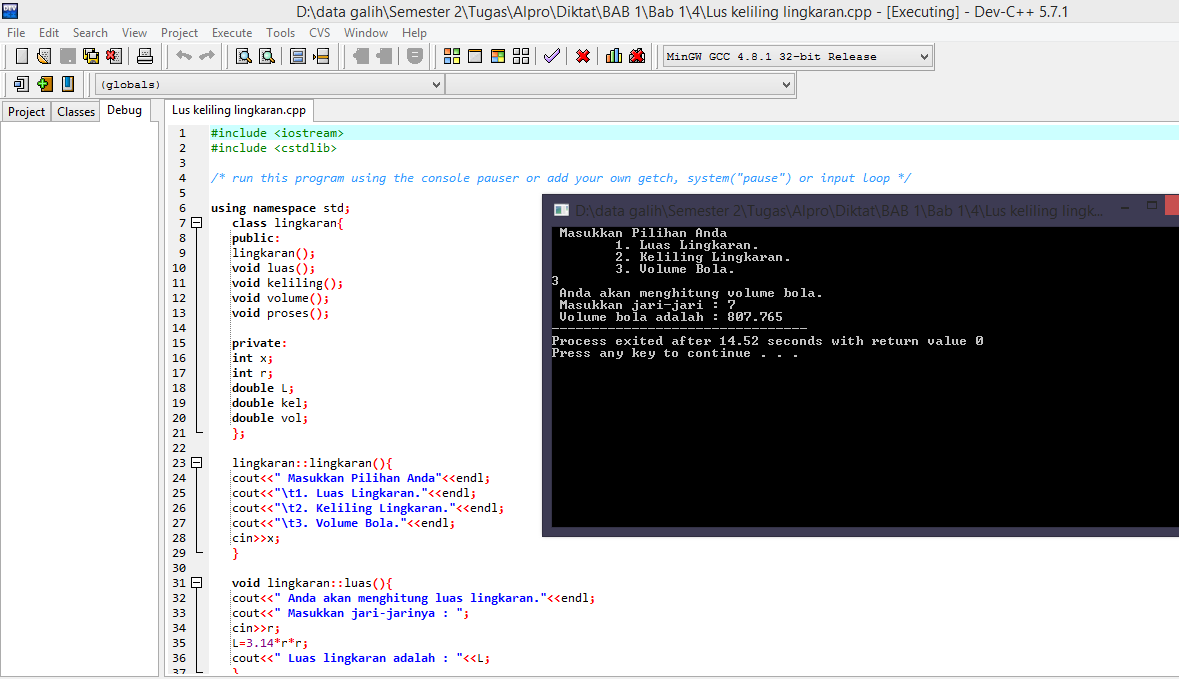The image size is (1179, 679).
Task: Click 'using namespace std;' on line 6
Action: point(280,208)
